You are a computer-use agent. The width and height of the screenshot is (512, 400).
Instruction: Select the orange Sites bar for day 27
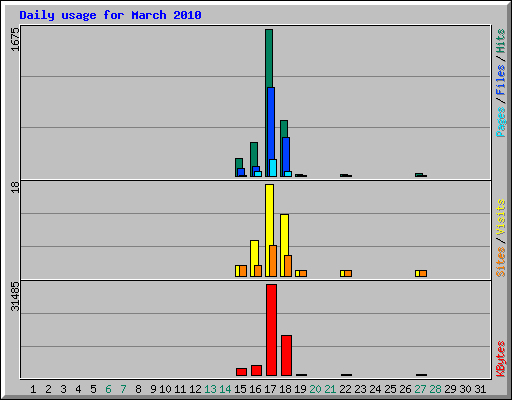point(423,274)
